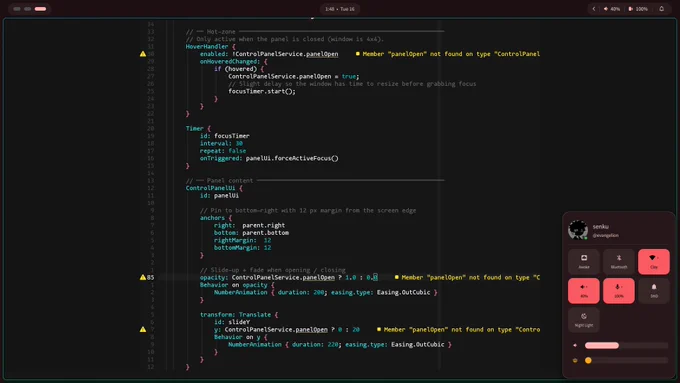Viewport: 680px width, 383px height.
Task: Switch to the second workspace indicator
Action: (27, 9)
